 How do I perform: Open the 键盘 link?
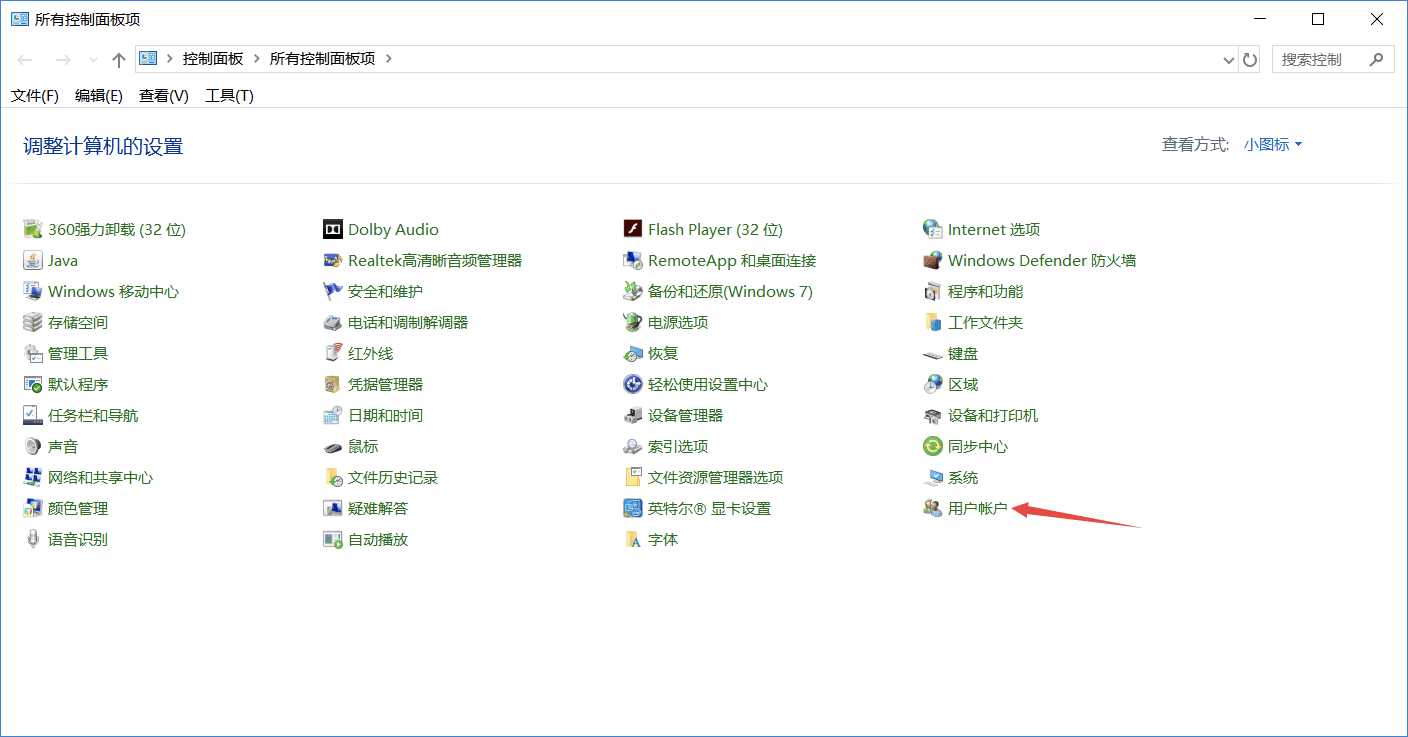[x=963, y=353]
